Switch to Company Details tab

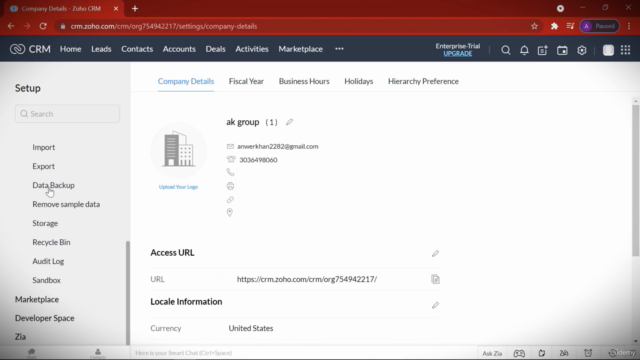tap(186, 81)
